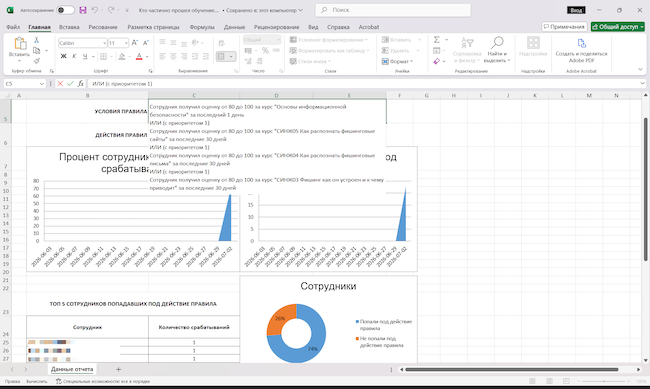Screen dimensions: 650x389
Task: Click the Cut scissors icon
Action: tap(36, 40)
